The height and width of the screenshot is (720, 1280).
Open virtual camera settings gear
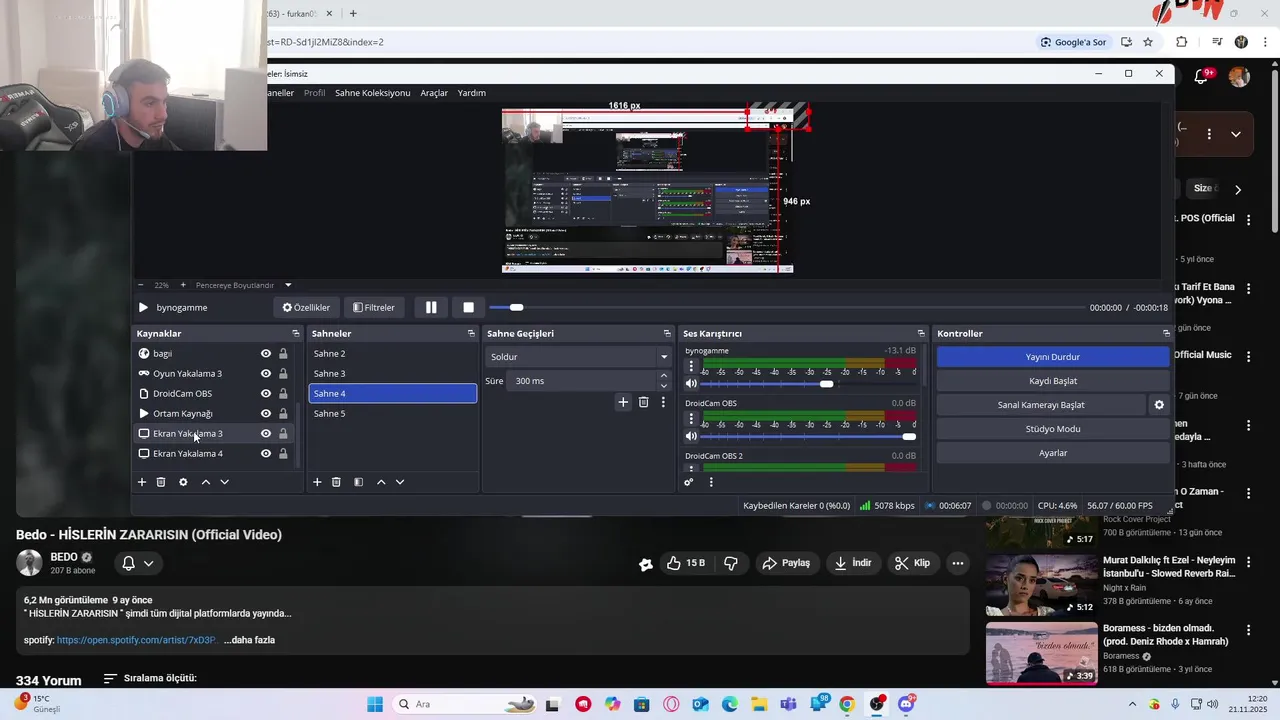pyautogui.click(x=1159, y=405)
